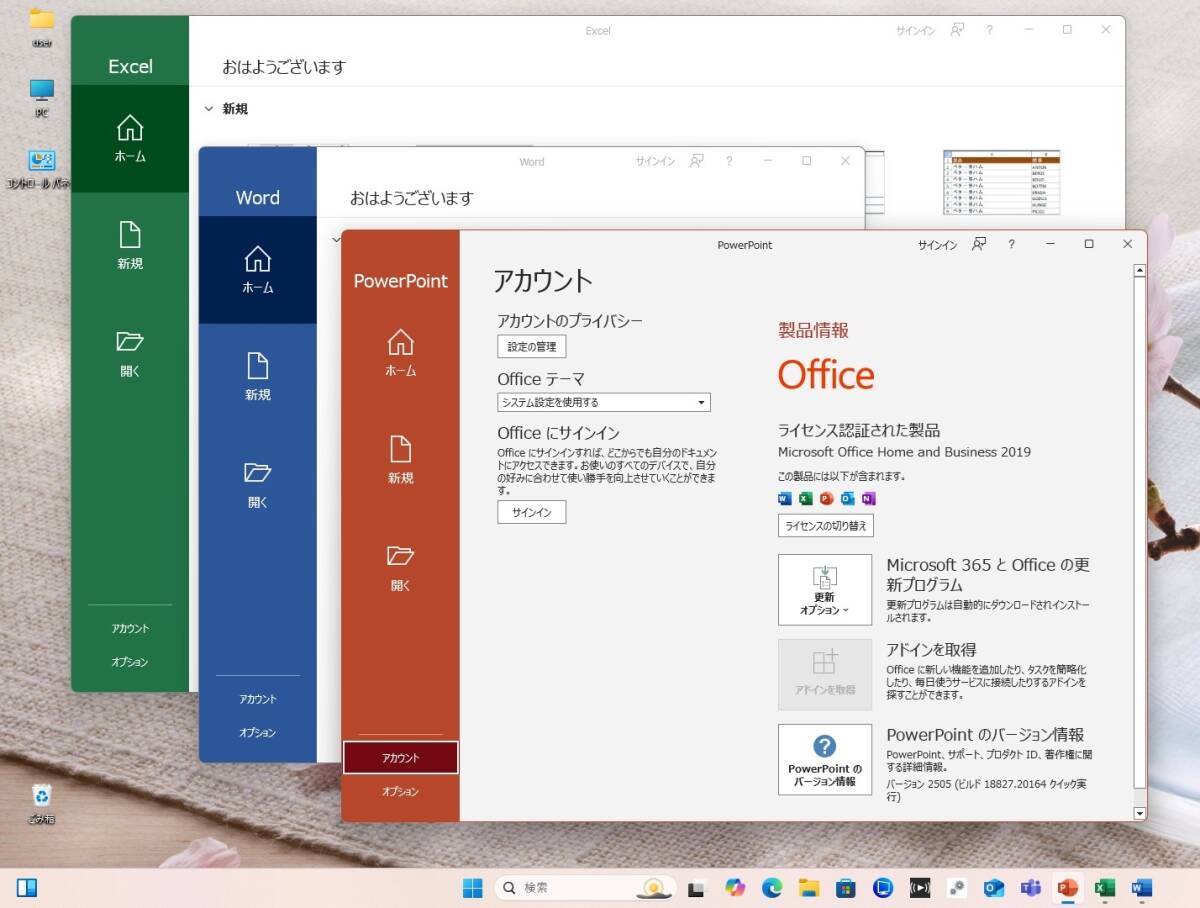Viewport: 1200px width, 908px height.
Task: Open the Office テーマ dropdown
Action: coord(603,402)
